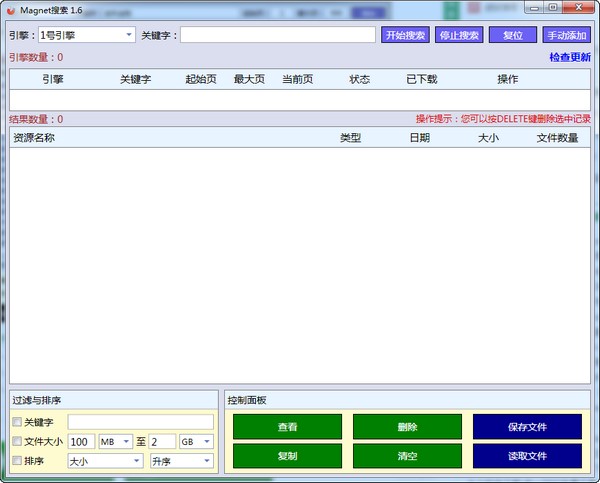
Task: Enable the 排序 checkbox
Action: pos(17,461)
